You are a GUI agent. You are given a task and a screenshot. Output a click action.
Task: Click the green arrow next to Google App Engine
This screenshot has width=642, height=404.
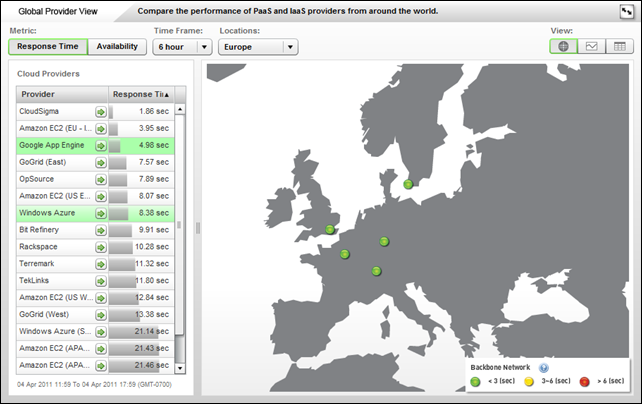tap(100, 145)
